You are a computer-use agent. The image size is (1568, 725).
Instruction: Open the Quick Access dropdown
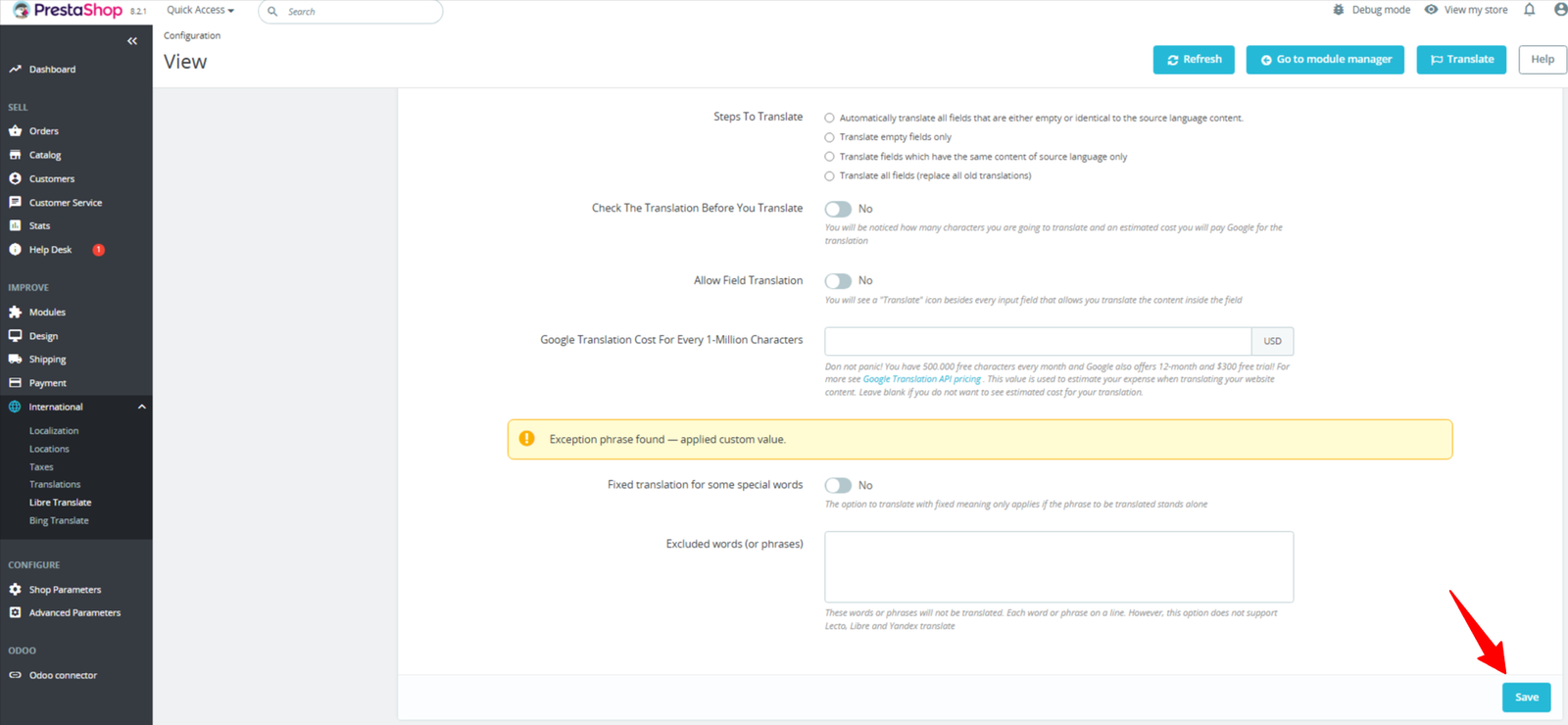tap(200, 10)
